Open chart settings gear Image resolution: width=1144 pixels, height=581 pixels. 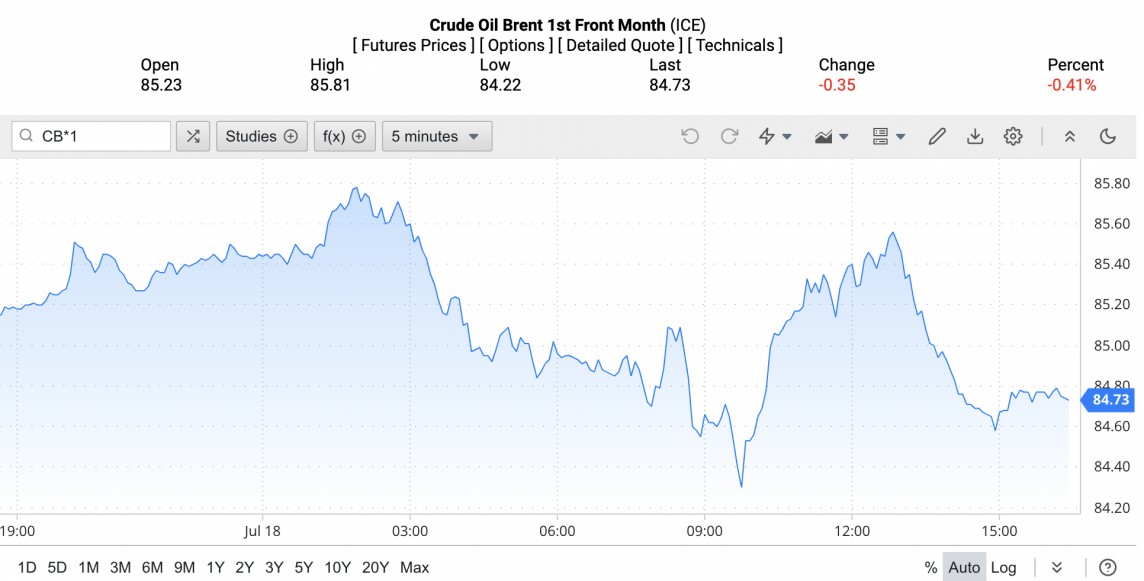click(x=1013, y=136)
